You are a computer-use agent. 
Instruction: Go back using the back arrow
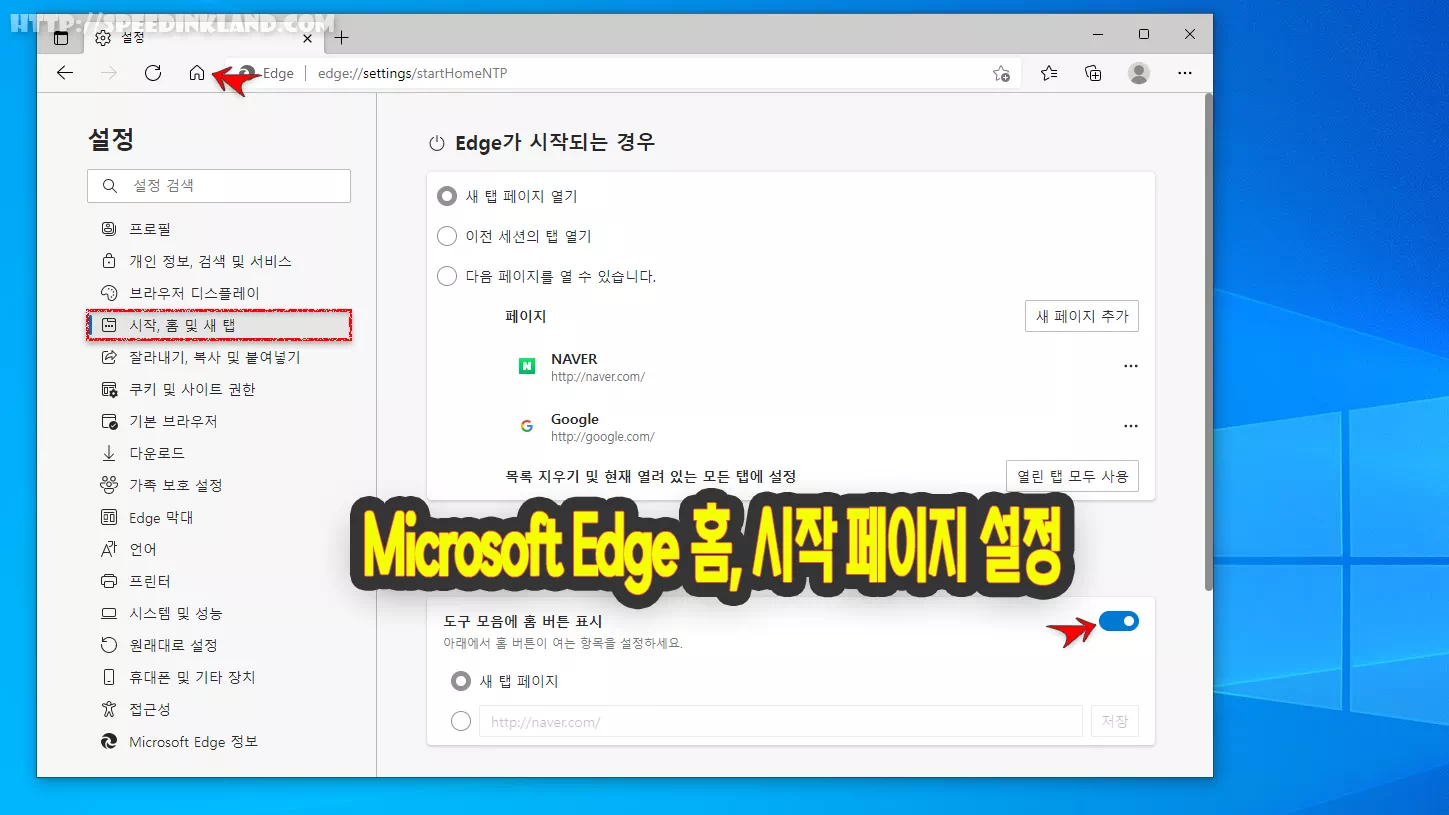click(x=65, y=73)
